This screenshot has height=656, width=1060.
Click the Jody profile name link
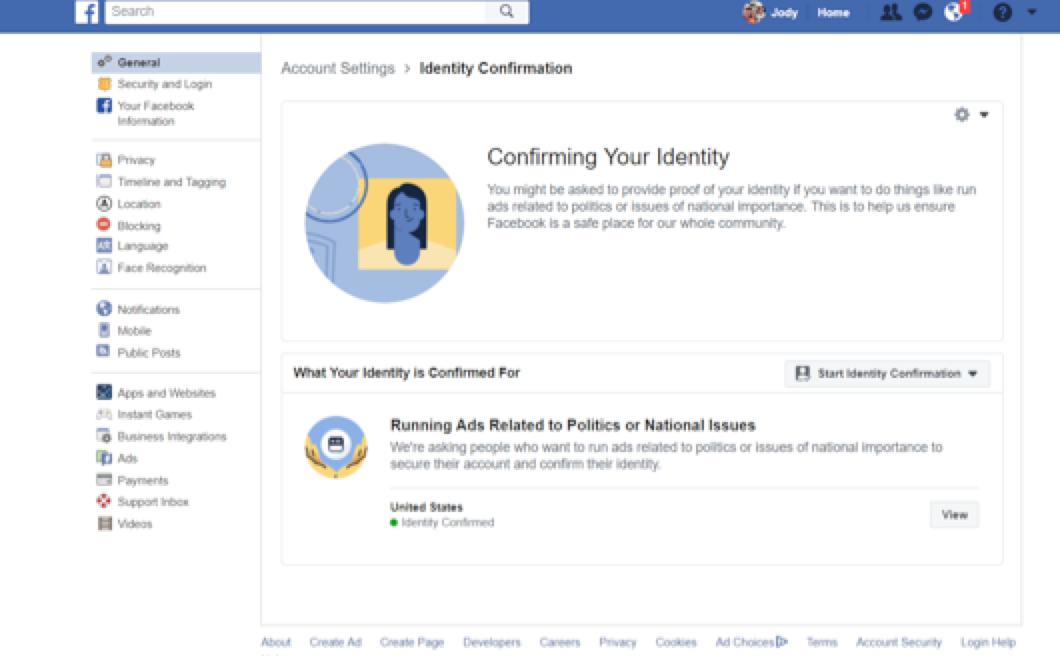pyautogui.click(x=784, y=12)
